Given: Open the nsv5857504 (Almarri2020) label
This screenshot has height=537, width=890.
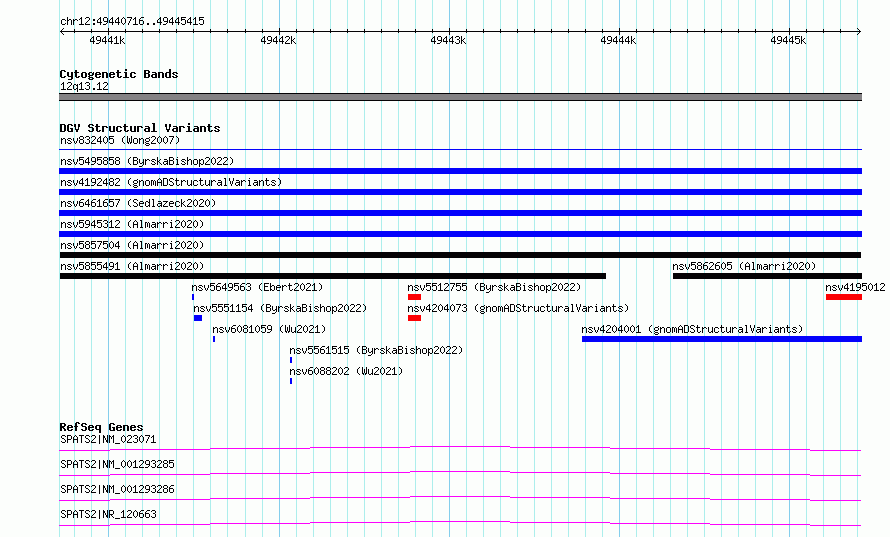Looking at the screenshot, I should (x=132, y=245).
